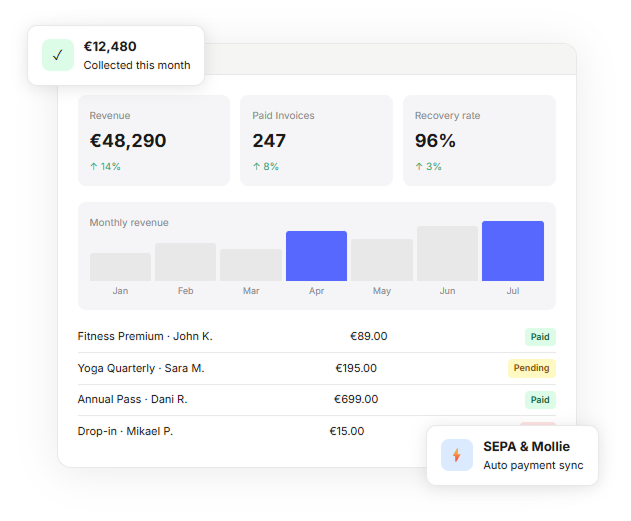Viewport: 631px width, 521px height.
Task: Open the Fitness Premium · John K. row
Action: (145, 337)
